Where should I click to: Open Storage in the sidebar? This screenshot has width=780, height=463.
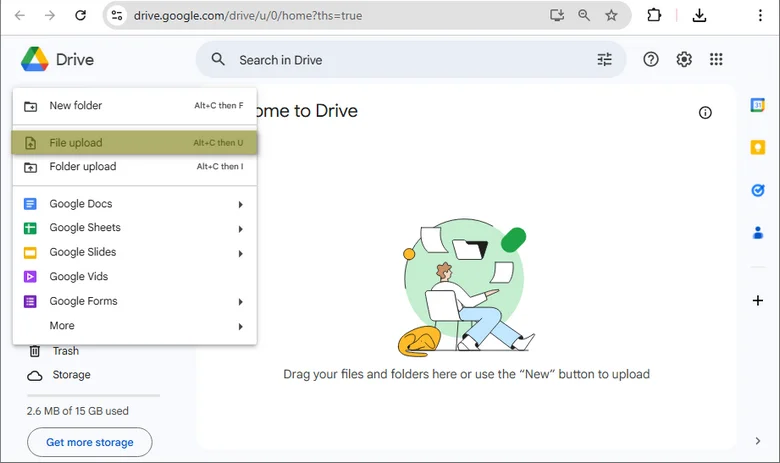72,375
